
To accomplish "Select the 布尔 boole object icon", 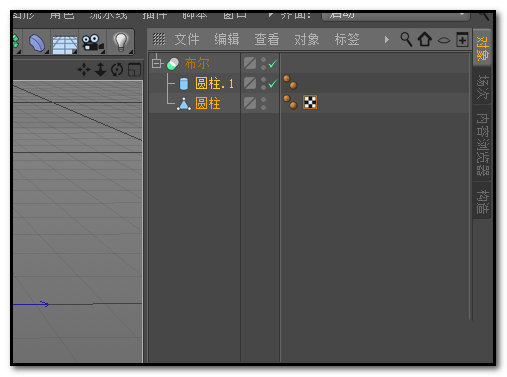I will pyautogui.click(x=173, y=64).
